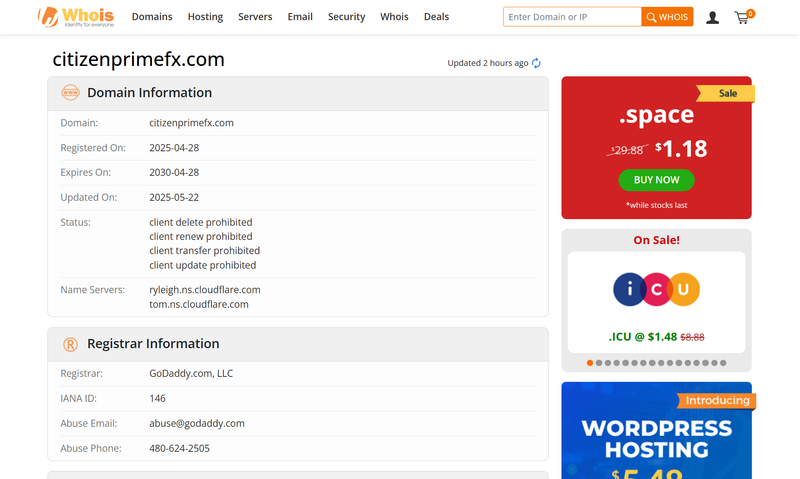
Task: Focus the Enter Domain or IP field
Action: pos(572,17)
